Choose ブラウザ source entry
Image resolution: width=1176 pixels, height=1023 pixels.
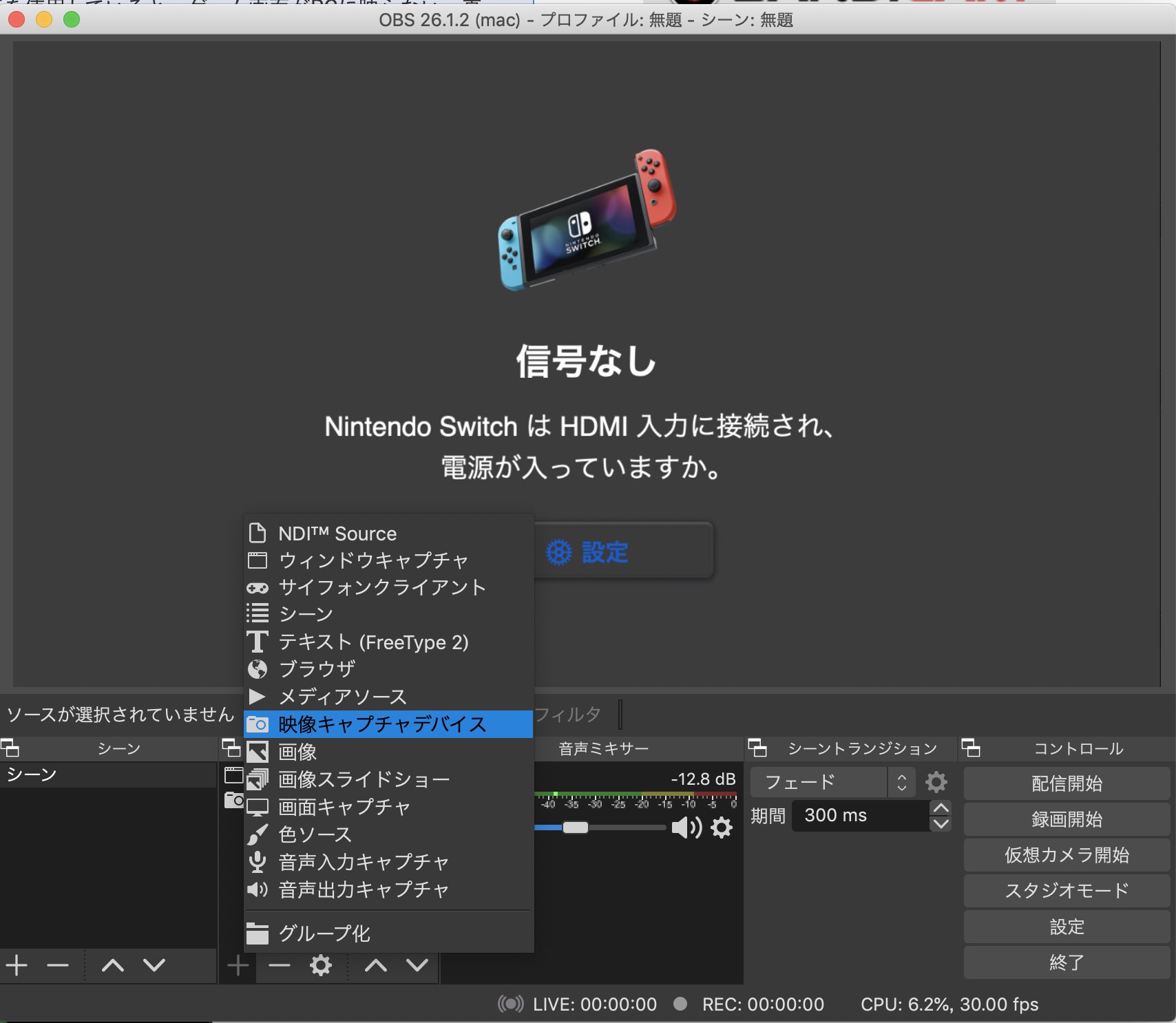pos(388,668)
